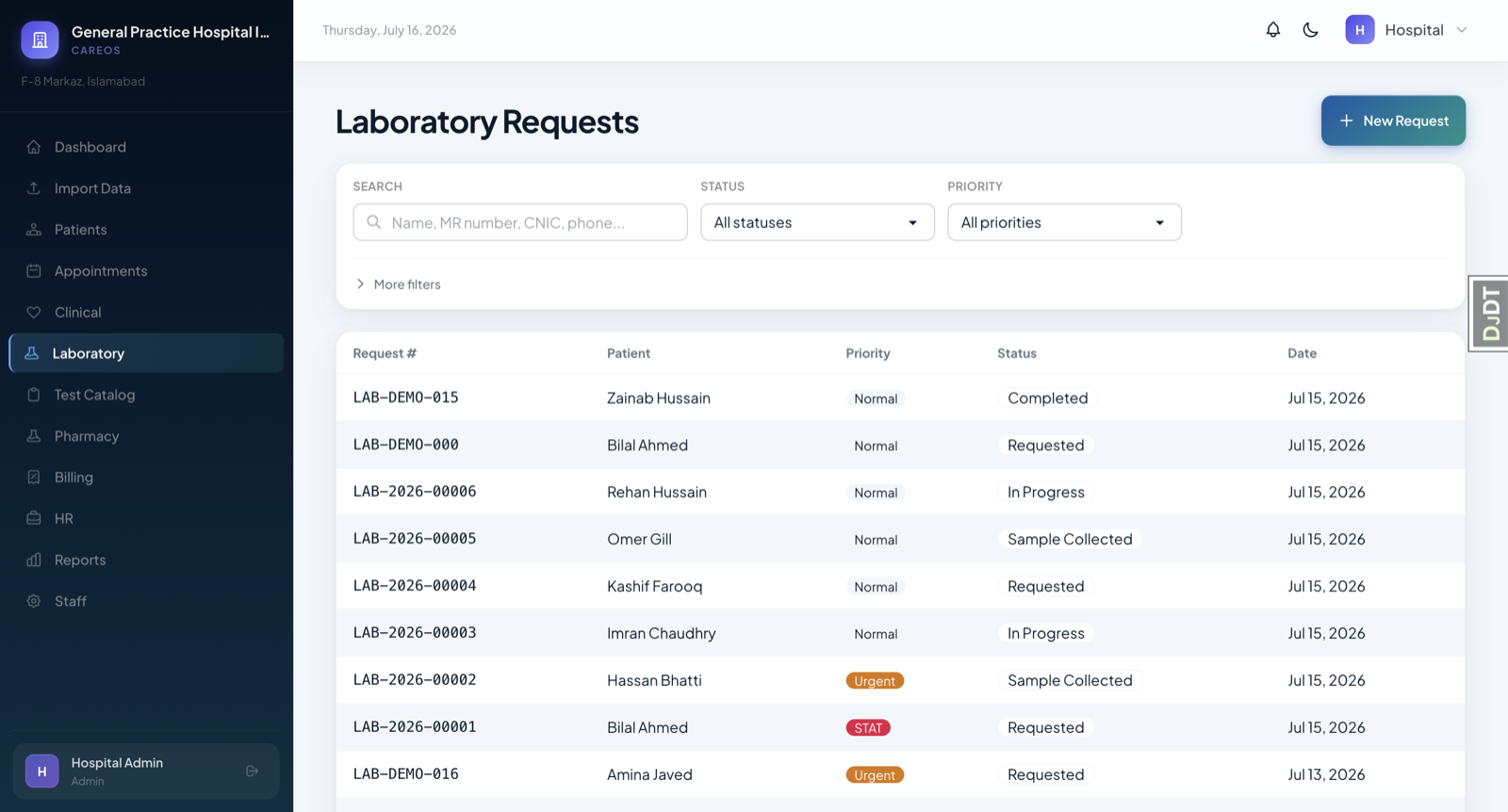Click the STAT priority badge
The height and width of the screenshot is (812, 1508).
868,728
